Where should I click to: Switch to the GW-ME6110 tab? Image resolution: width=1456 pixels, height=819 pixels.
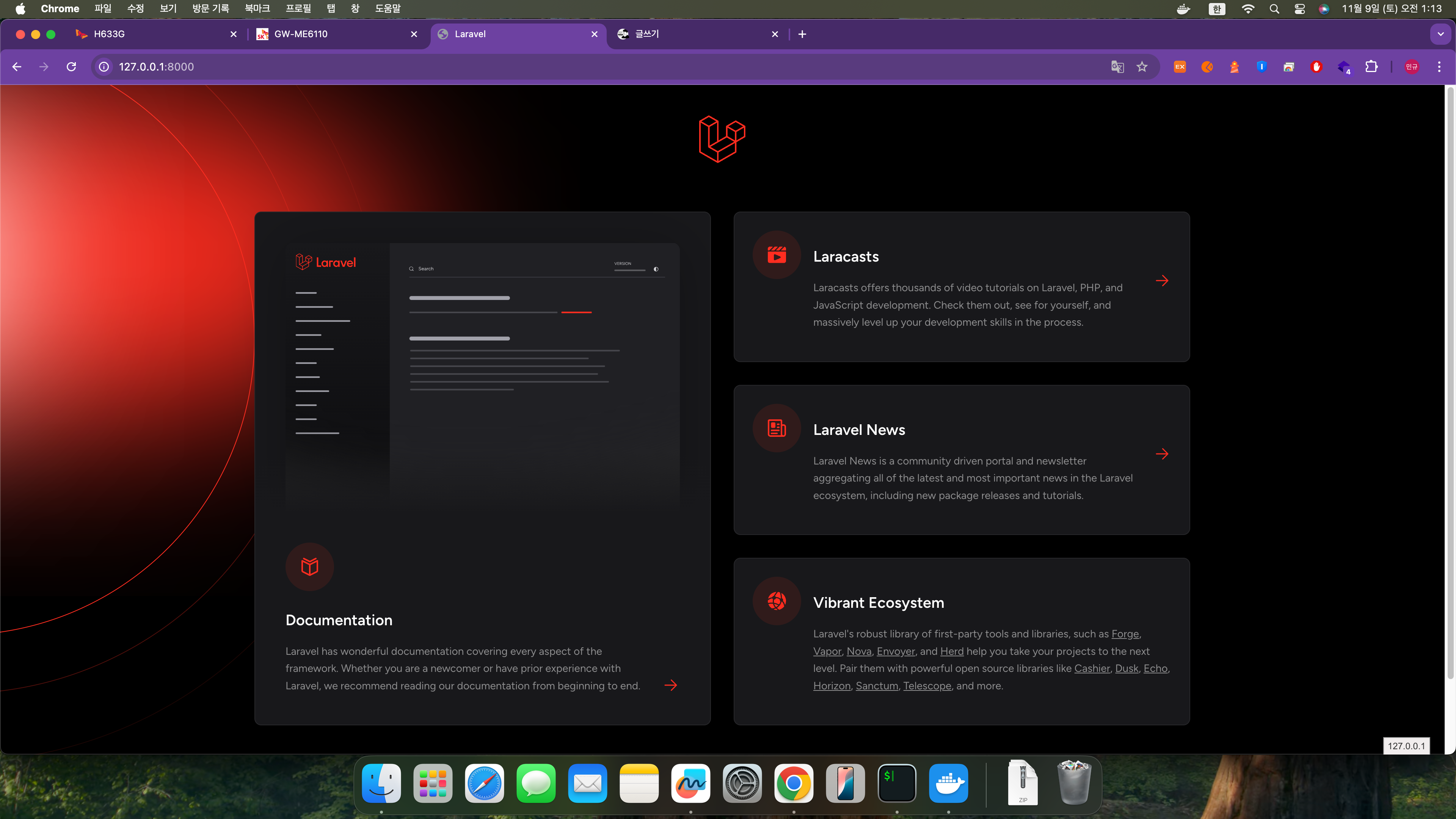pos(301,34)
